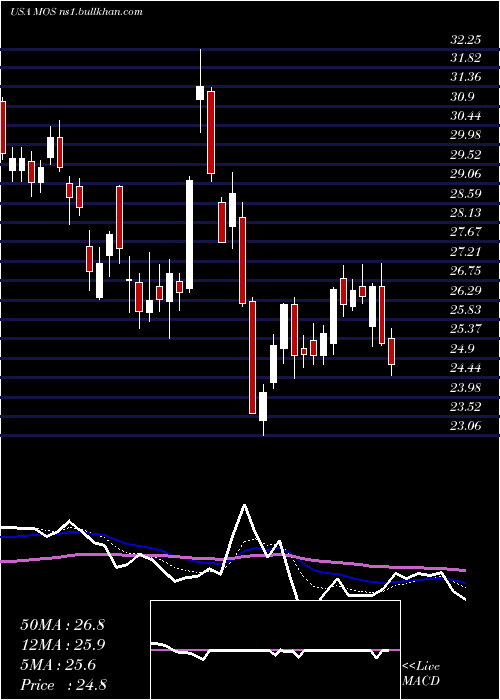The height and width of the screenshot is (700, 500).
Task: Click the 25.37 price axis label
Action: pyautogui.click(x=466, y=329)
